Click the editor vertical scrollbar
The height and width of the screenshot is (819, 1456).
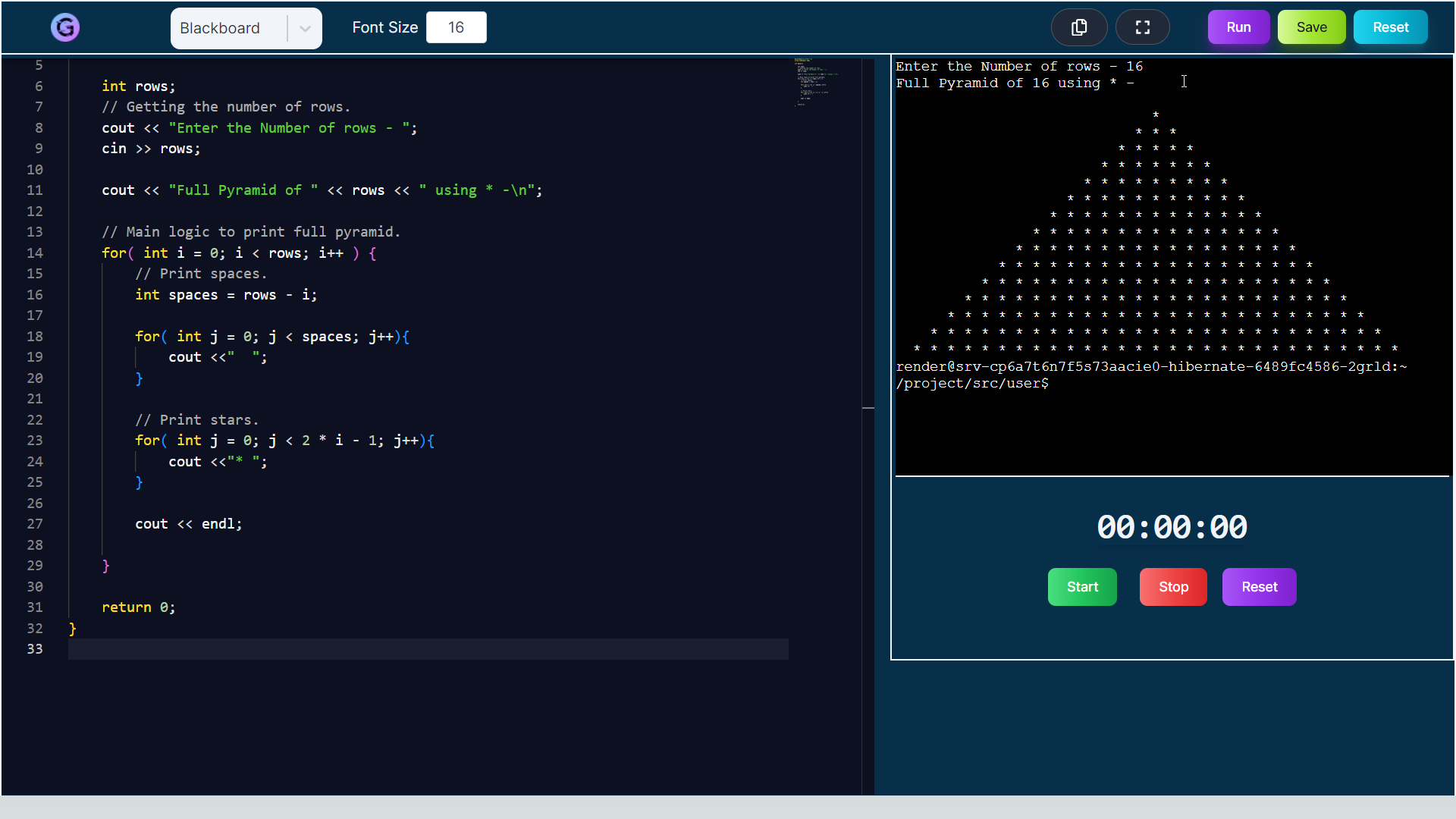tap(868, 303)
